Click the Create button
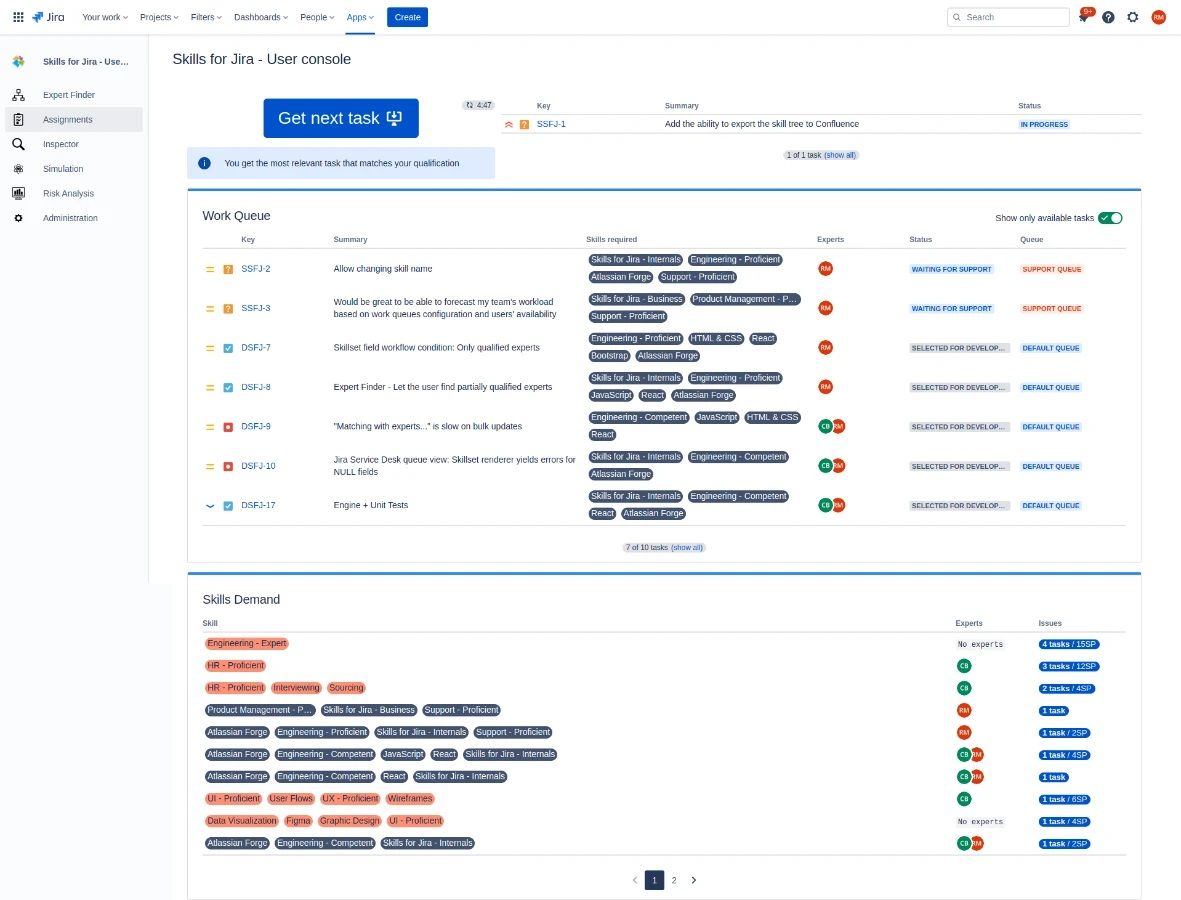The width and height of the screenshot is (1181, 900). click(x=407, y=17)
